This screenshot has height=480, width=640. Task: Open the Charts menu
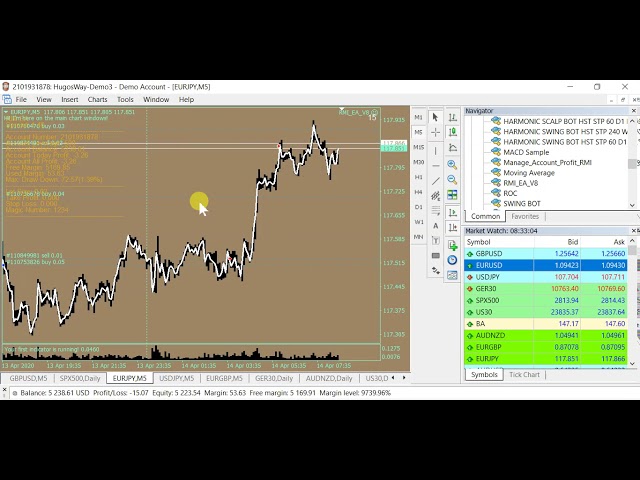pyautogui.click(x=97, y=100)
